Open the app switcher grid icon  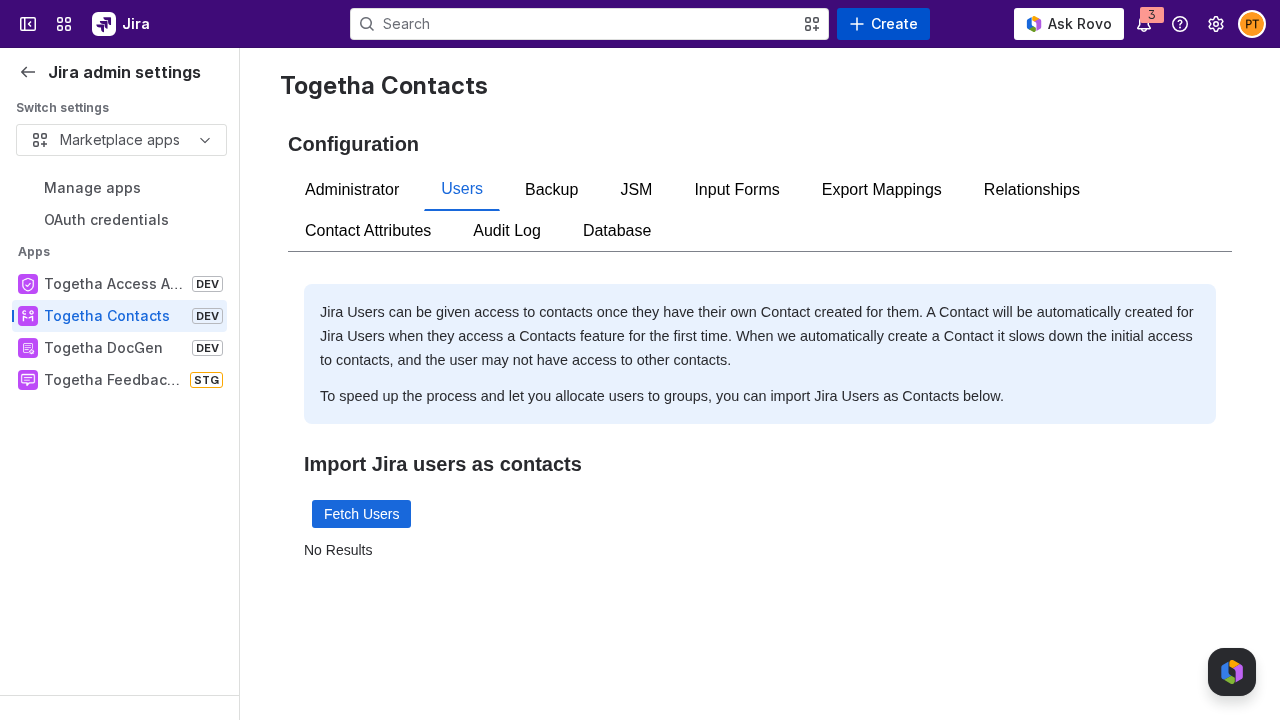[x=64, y=24]
